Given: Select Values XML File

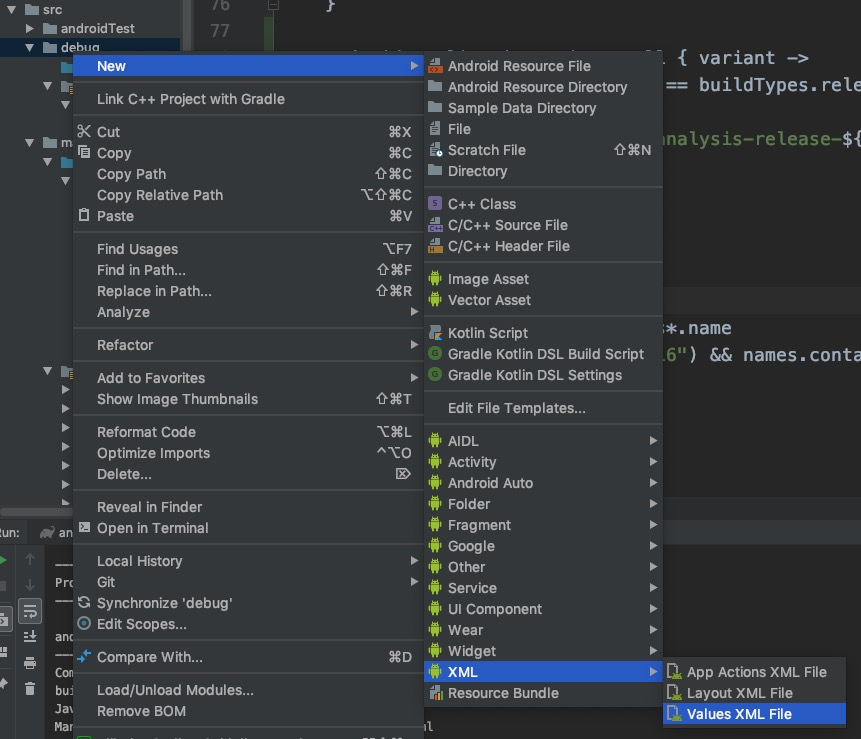Looking at the screenshot, I should pos(739,714).
